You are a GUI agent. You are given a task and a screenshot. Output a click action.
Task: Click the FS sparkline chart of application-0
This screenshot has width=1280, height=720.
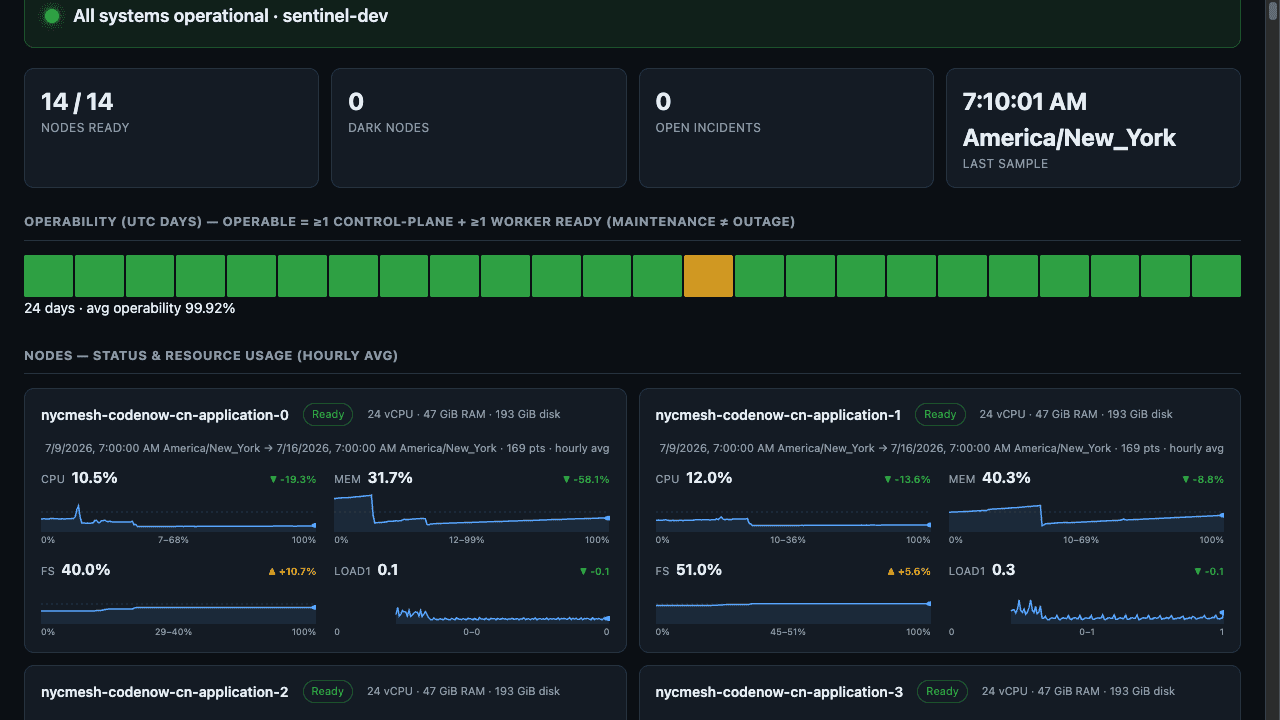tap(178, 606)
